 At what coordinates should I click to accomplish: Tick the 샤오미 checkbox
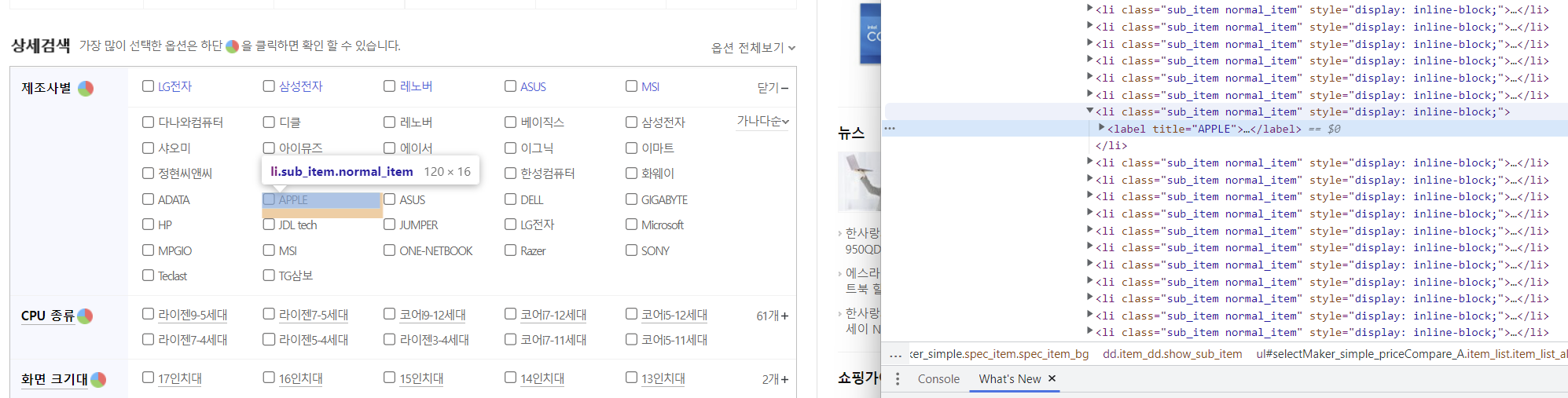(148, 148)
